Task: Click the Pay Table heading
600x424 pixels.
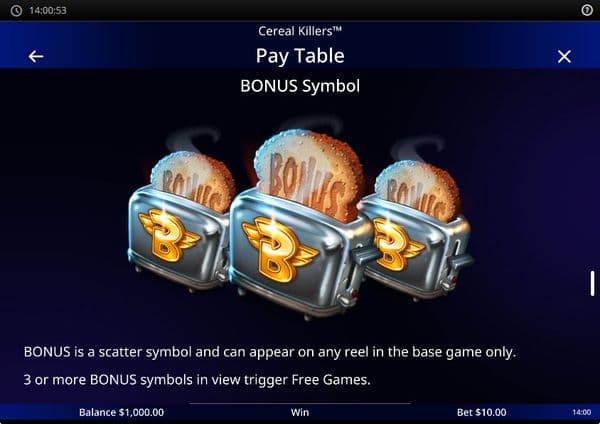Action: [x=300, y=56]
